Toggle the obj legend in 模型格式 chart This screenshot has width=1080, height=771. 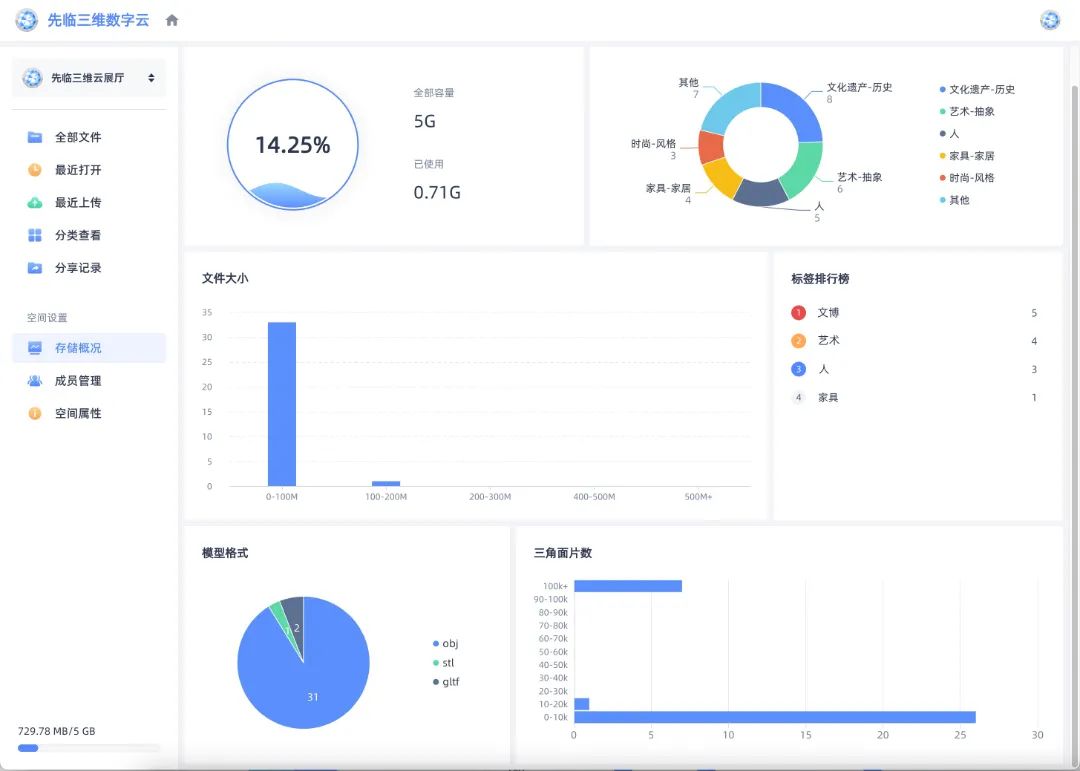pos(449,643)
